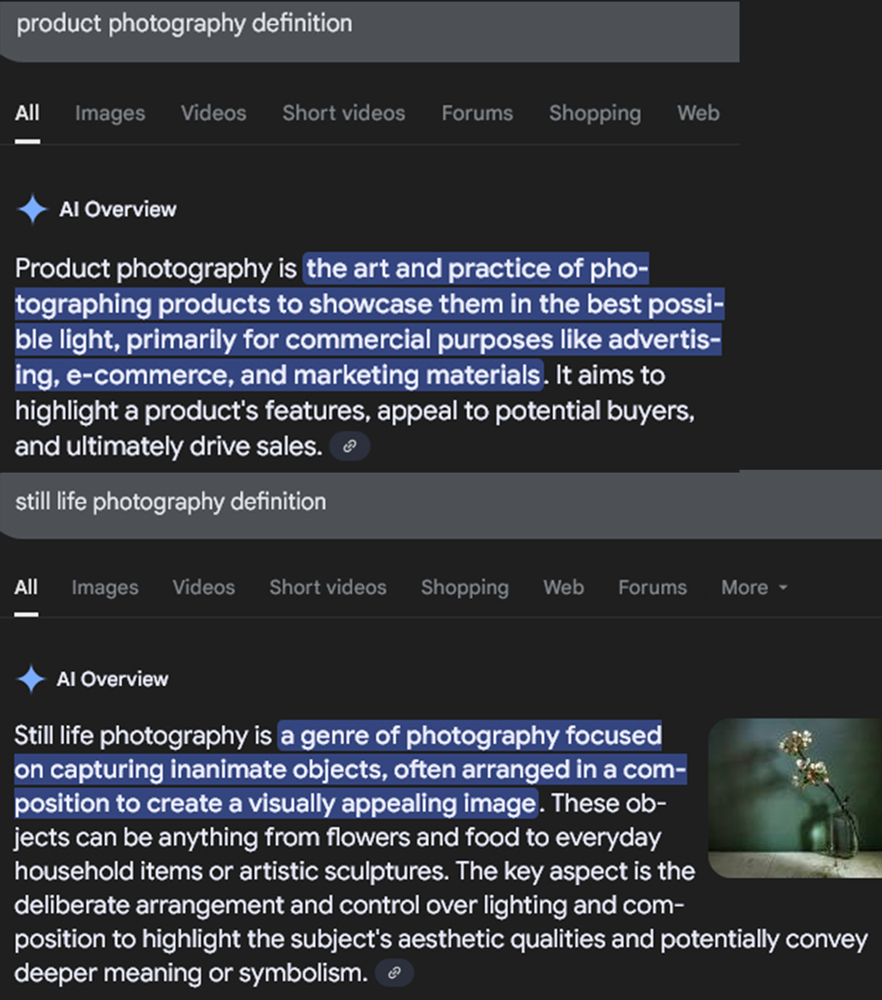Viewport: 882px width, 1000px height.
Task: Go to Forums tab in still life results
Action: tap(652, 587)
